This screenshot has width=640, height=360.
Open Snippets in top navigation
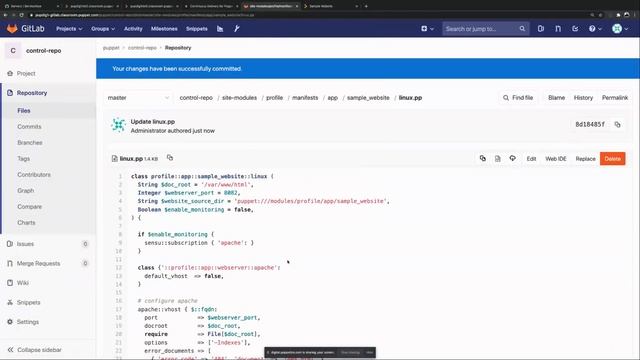[197, 29]
